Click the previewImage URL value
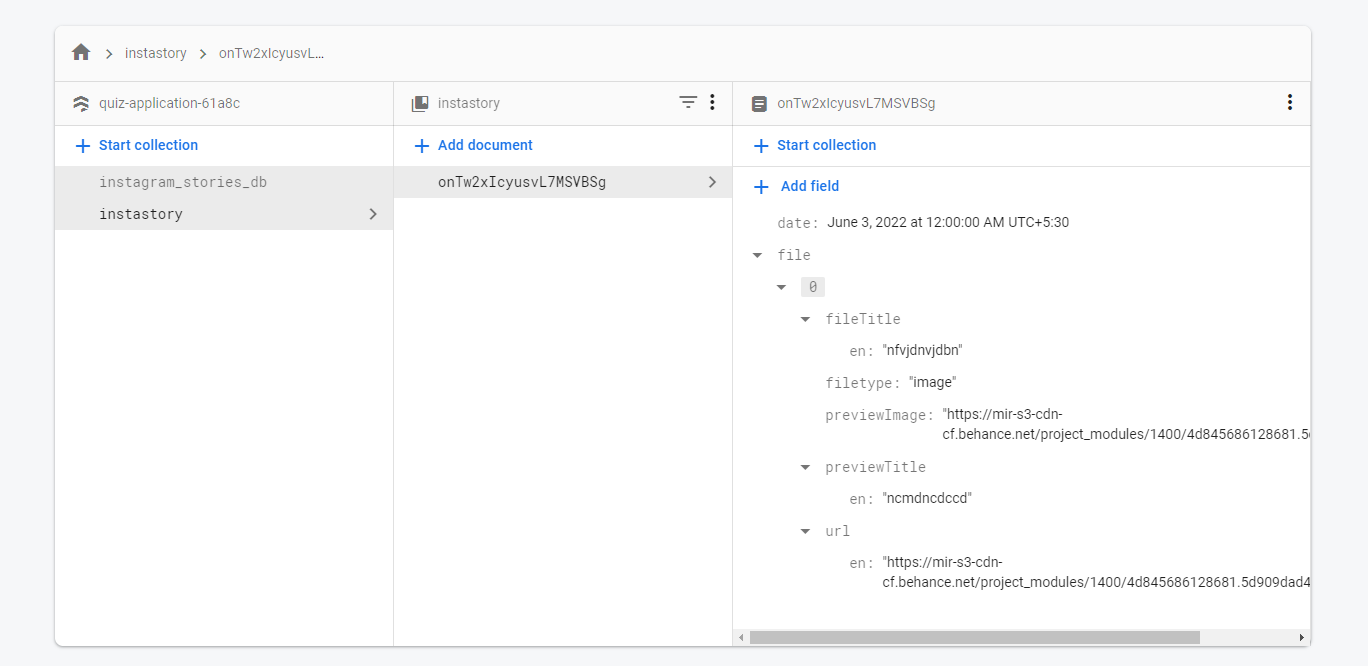This screenshot has width=1368, height=666. click(x=1126, y=425)
